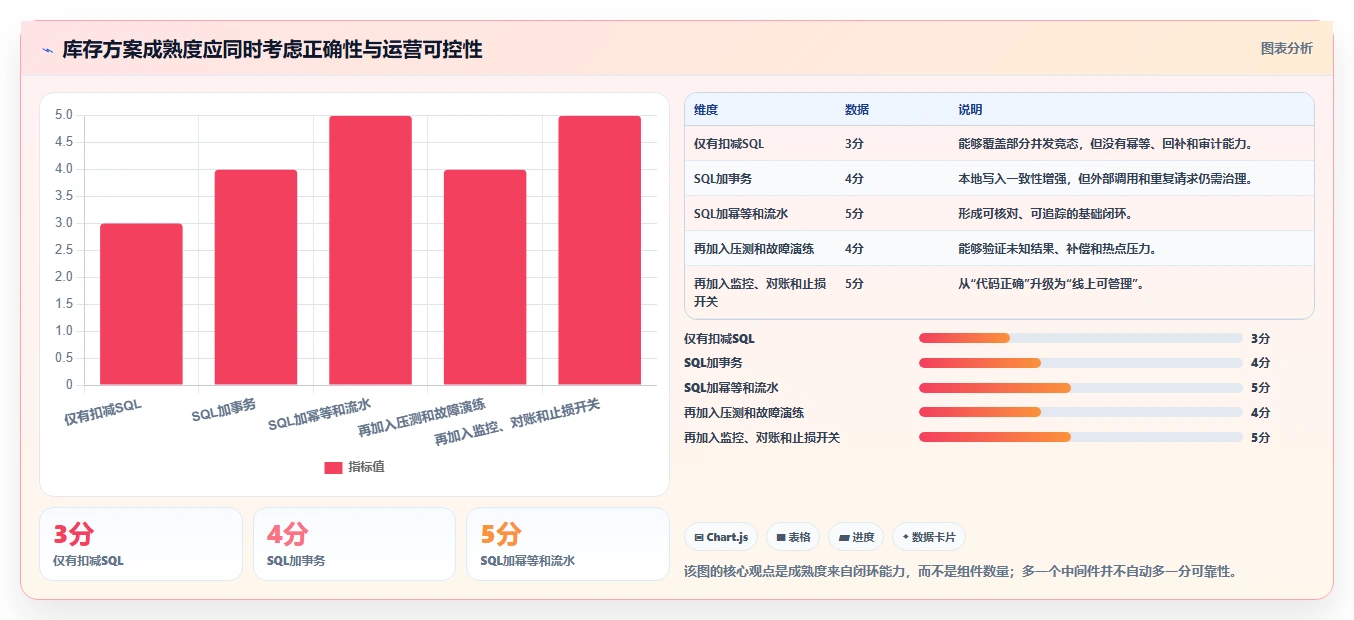Click x-axis label SQL加幂等和流水
Screen dimensions: 1354x620
319,414
